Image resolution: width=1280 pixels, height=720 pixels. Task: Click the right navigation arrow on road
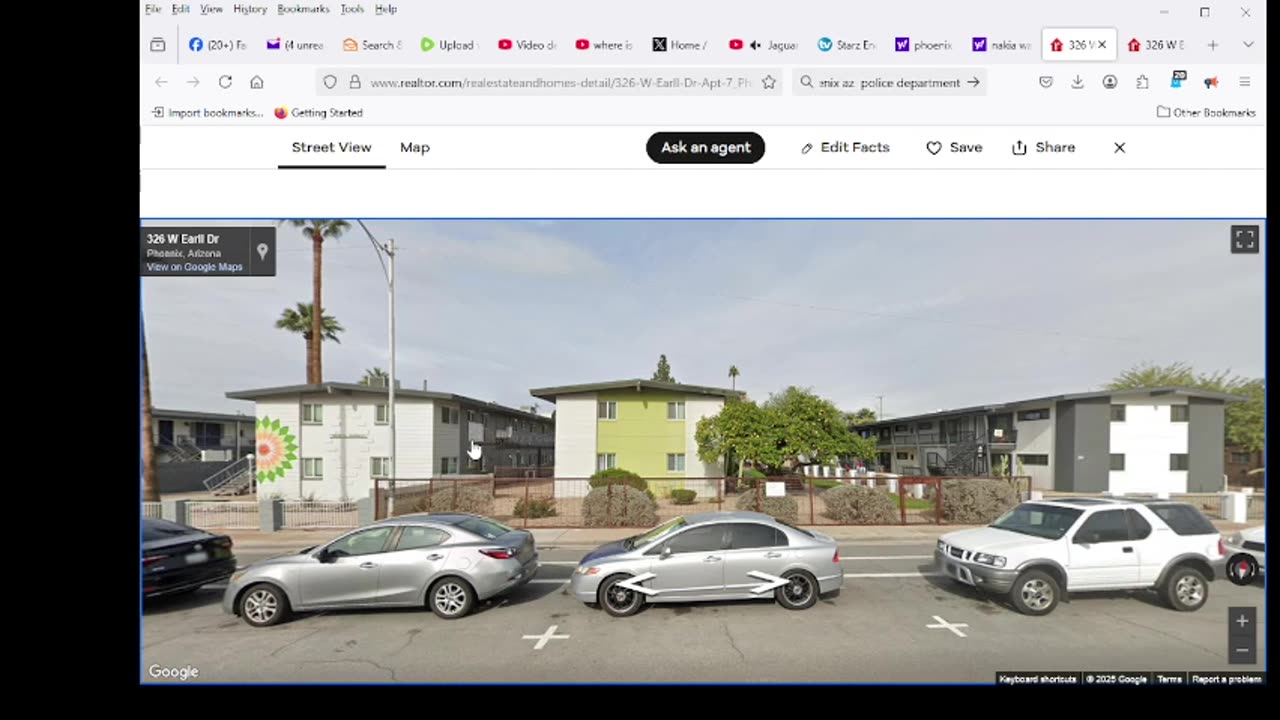pos(768,582)
